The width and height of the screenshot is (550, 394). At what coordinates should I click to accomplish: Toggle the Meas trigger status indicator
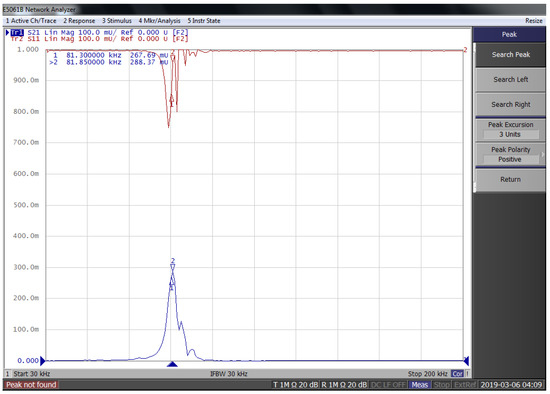pyautogui.click(x=420, y=385)
